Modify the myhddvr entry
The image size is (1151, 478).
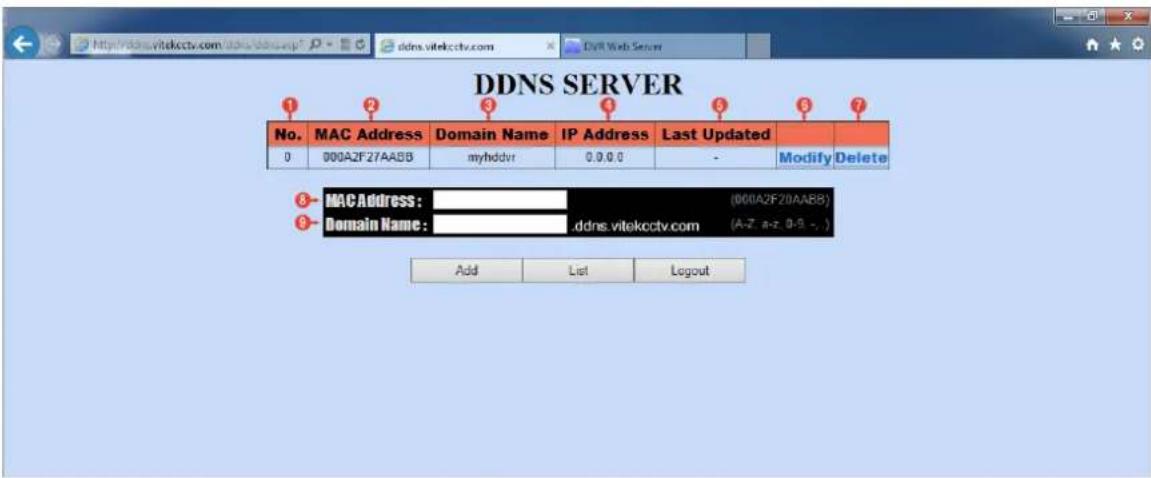(x=805, y=158)
